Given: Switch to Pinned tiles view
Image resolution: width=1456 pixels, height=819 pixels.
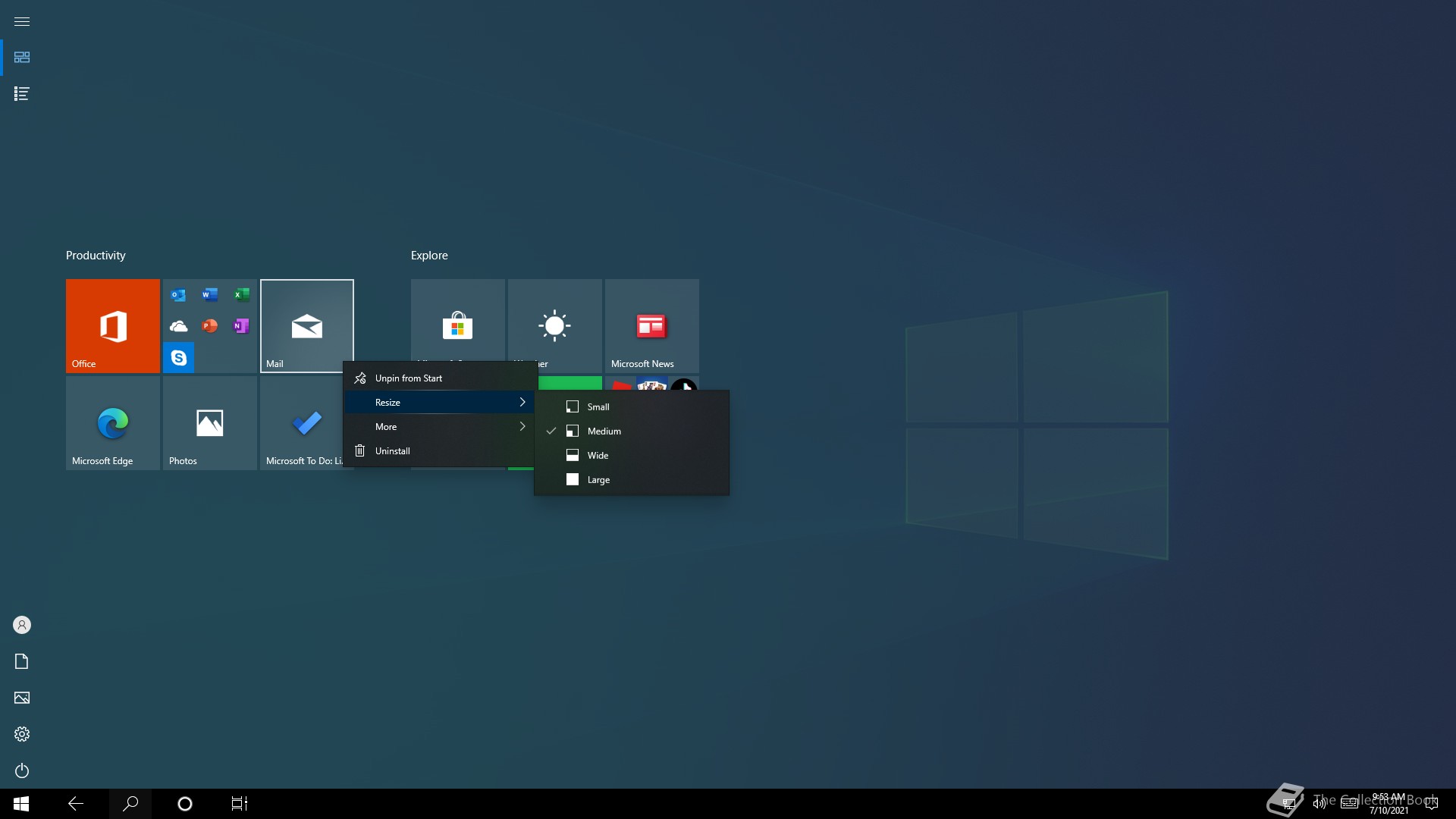Looking at the screenshot, I should [22, 58].
